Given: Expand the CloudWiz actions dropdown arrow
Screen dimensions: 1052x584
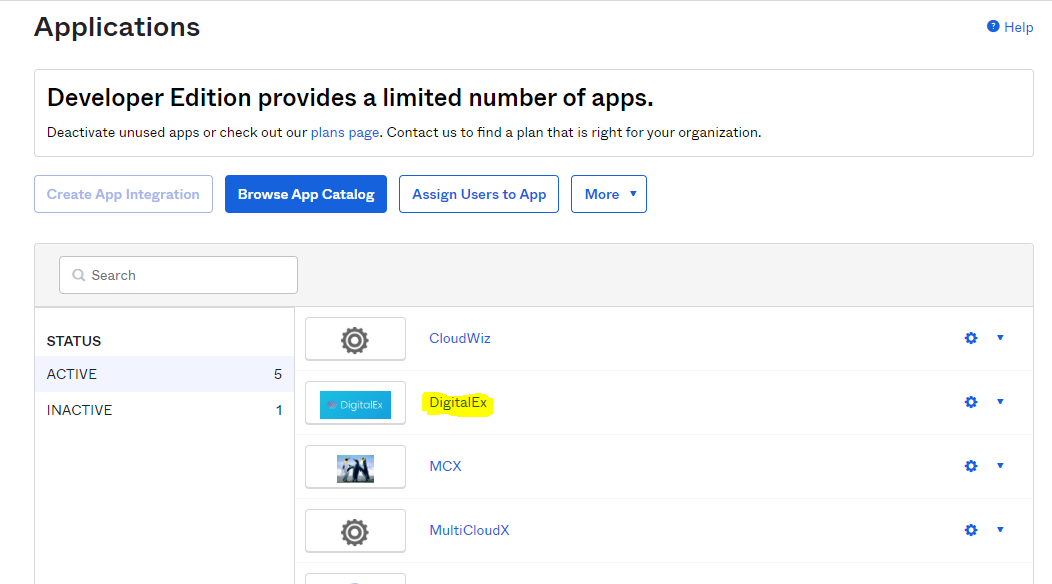Looking at the screenshot, I should coord(1000,338).
